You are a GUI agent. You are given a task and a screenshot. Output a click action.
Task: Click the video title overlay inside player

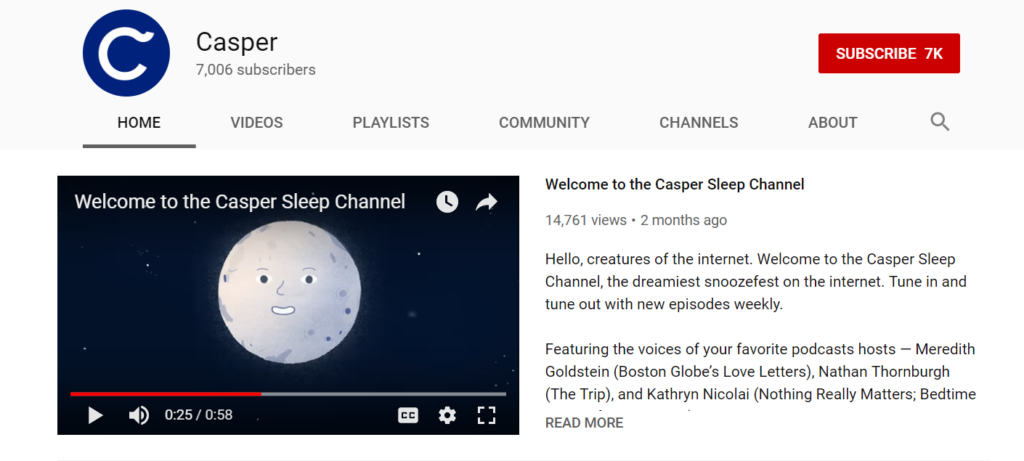pos(240,202)
